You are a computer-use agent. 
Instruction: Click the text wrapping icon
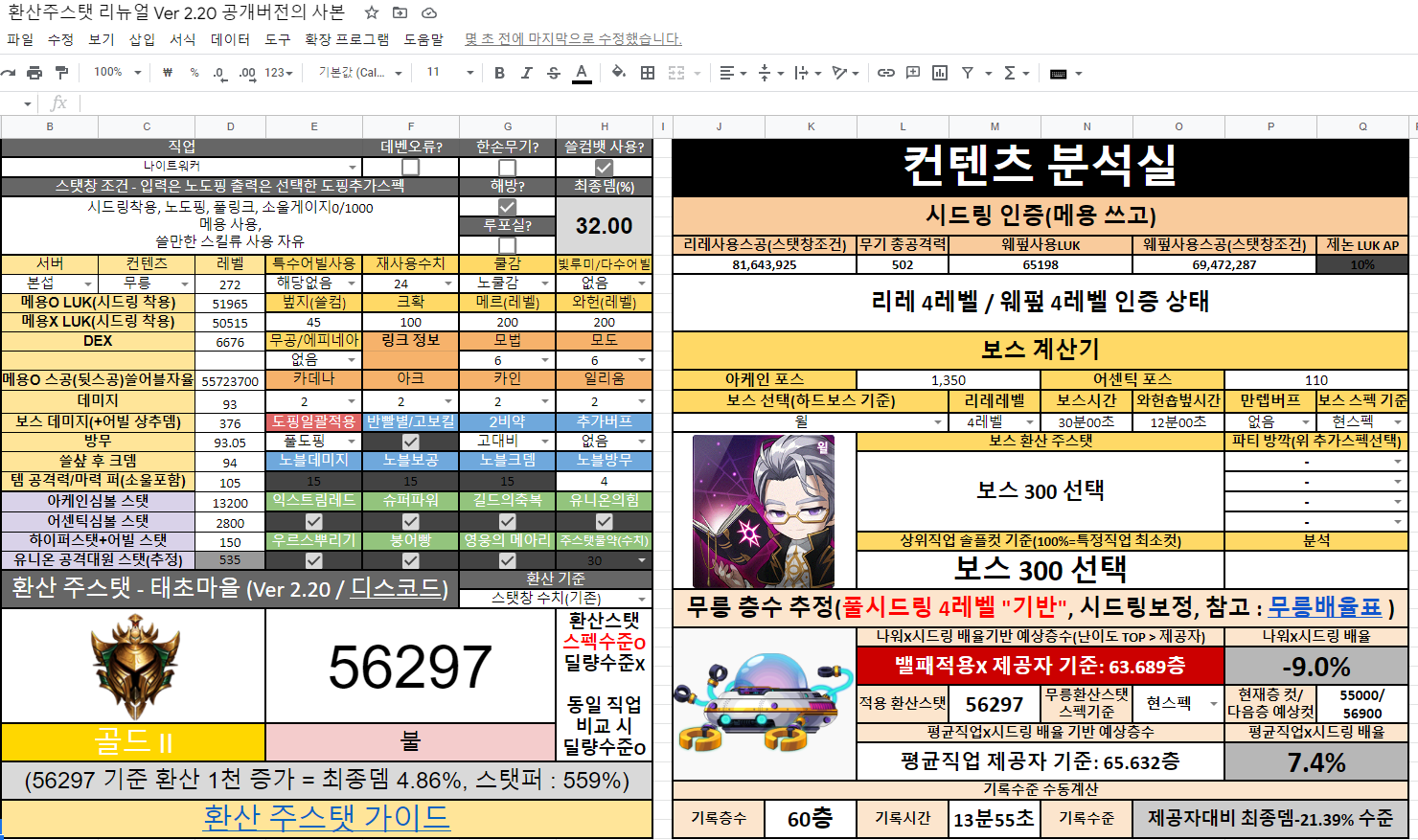[802, 73]
